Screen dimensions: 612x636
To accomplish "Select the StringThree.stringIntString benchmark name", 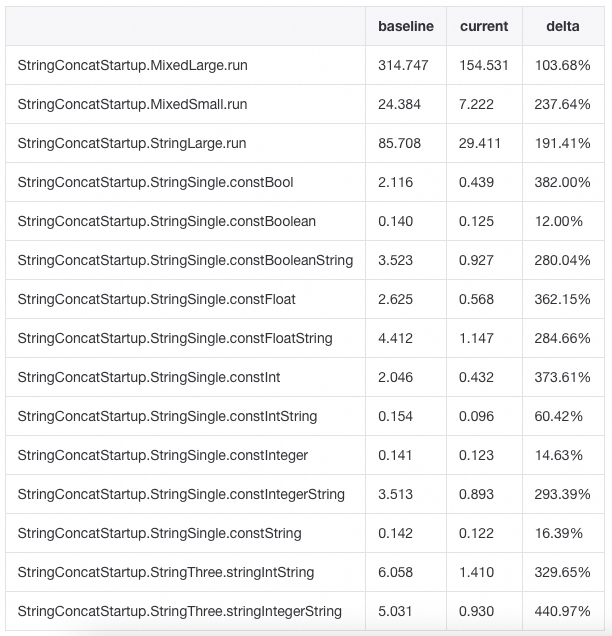I will tap(166, 572).
